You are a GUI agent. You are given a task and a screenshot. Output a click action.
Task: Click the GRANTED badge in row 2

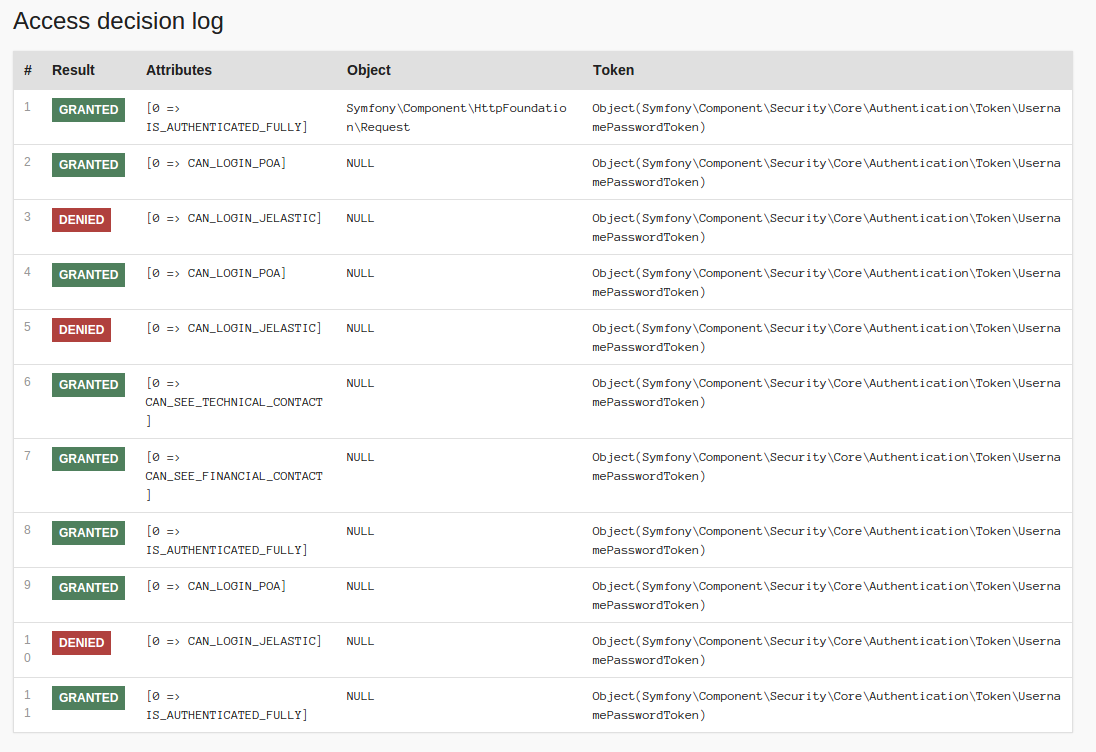coord(88,165)
